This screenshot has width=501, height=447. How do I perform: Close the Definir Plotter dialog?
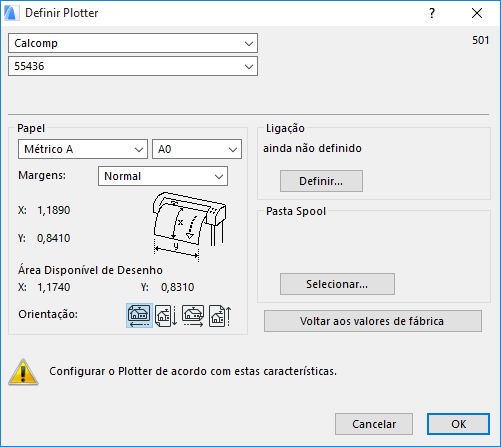477,13
